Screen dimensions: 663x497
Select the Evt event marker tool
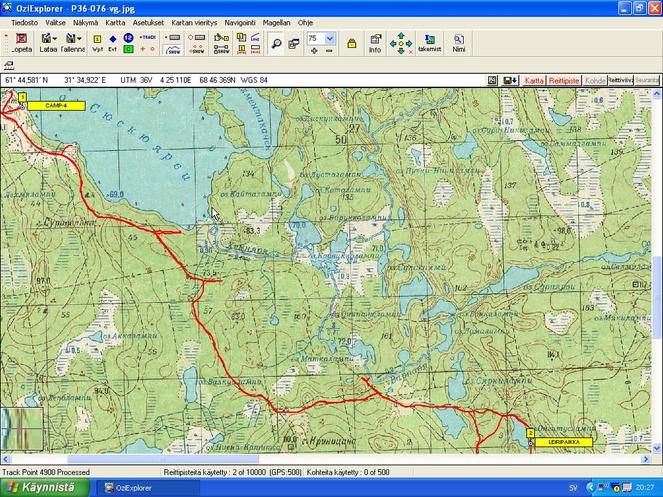(113, 41)
